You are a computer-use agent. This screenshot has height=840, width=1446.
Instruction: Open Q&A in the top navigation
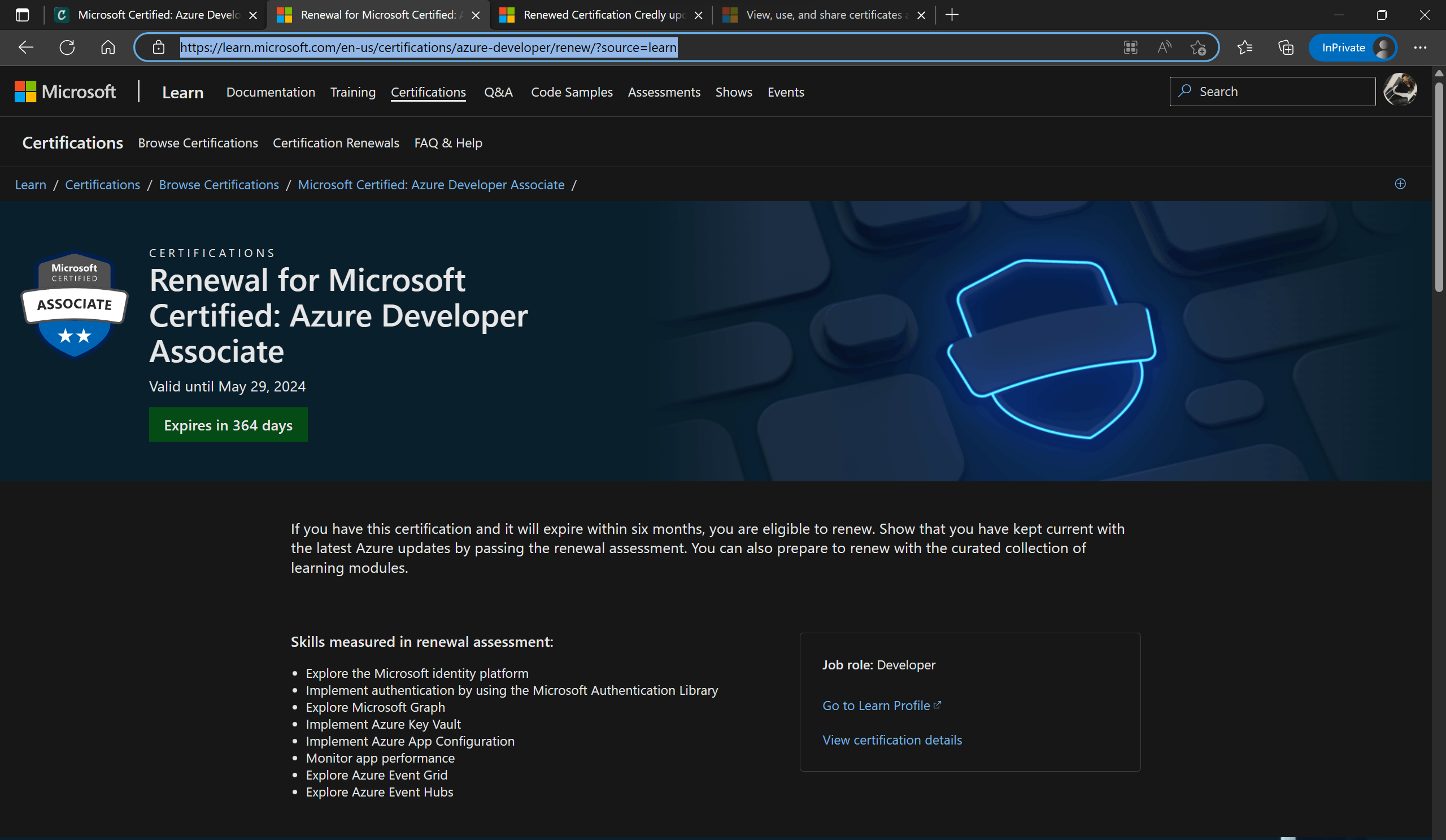click(498, 92)
